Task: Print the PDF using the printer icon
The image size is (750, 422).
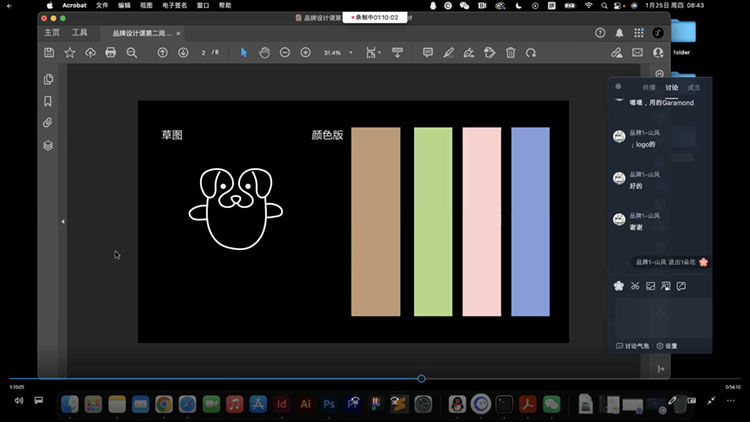Action: point(111,52)
